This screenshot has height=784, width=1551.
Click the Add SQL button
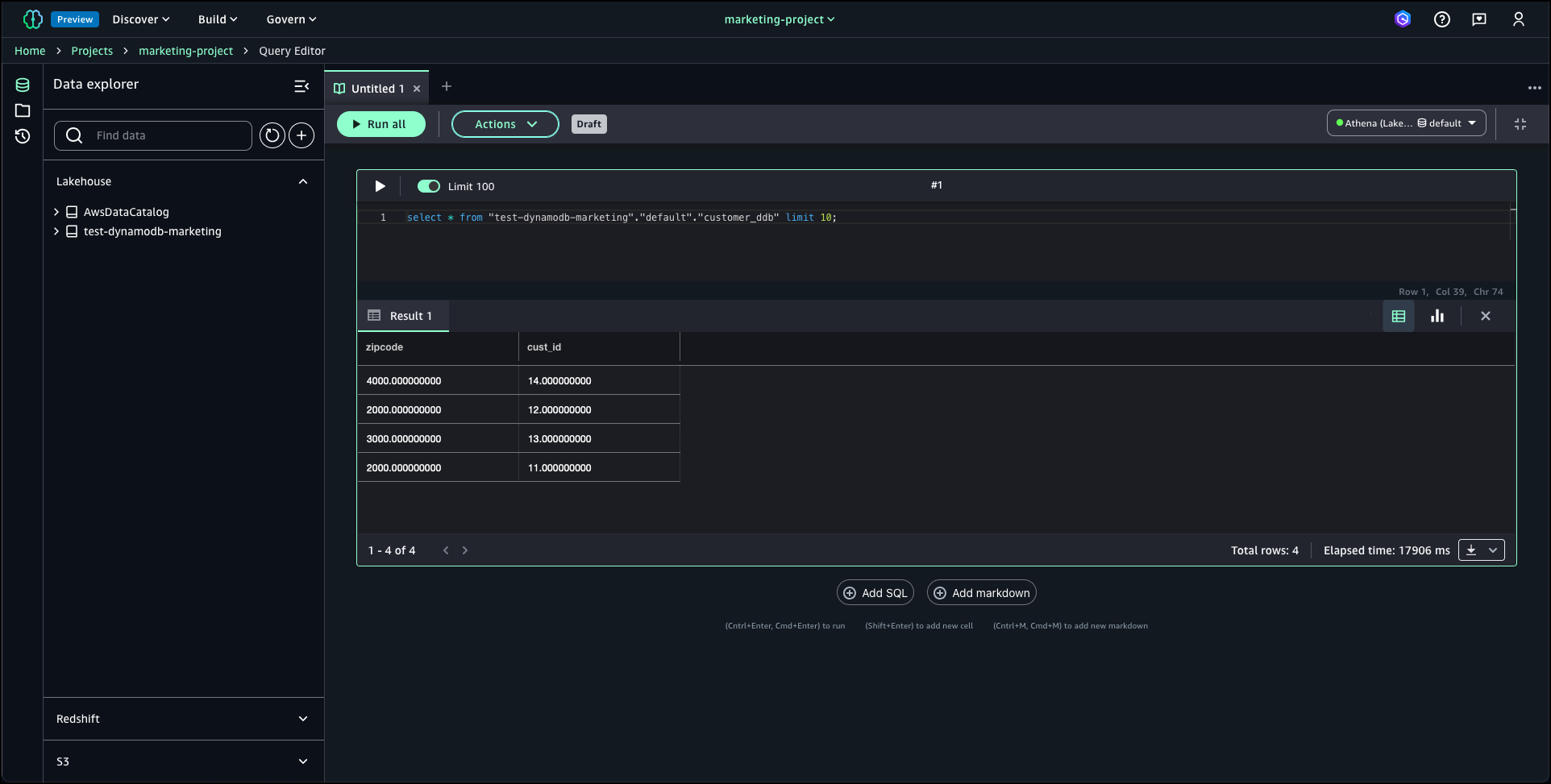pyautogui.click(x=875, y=593)
